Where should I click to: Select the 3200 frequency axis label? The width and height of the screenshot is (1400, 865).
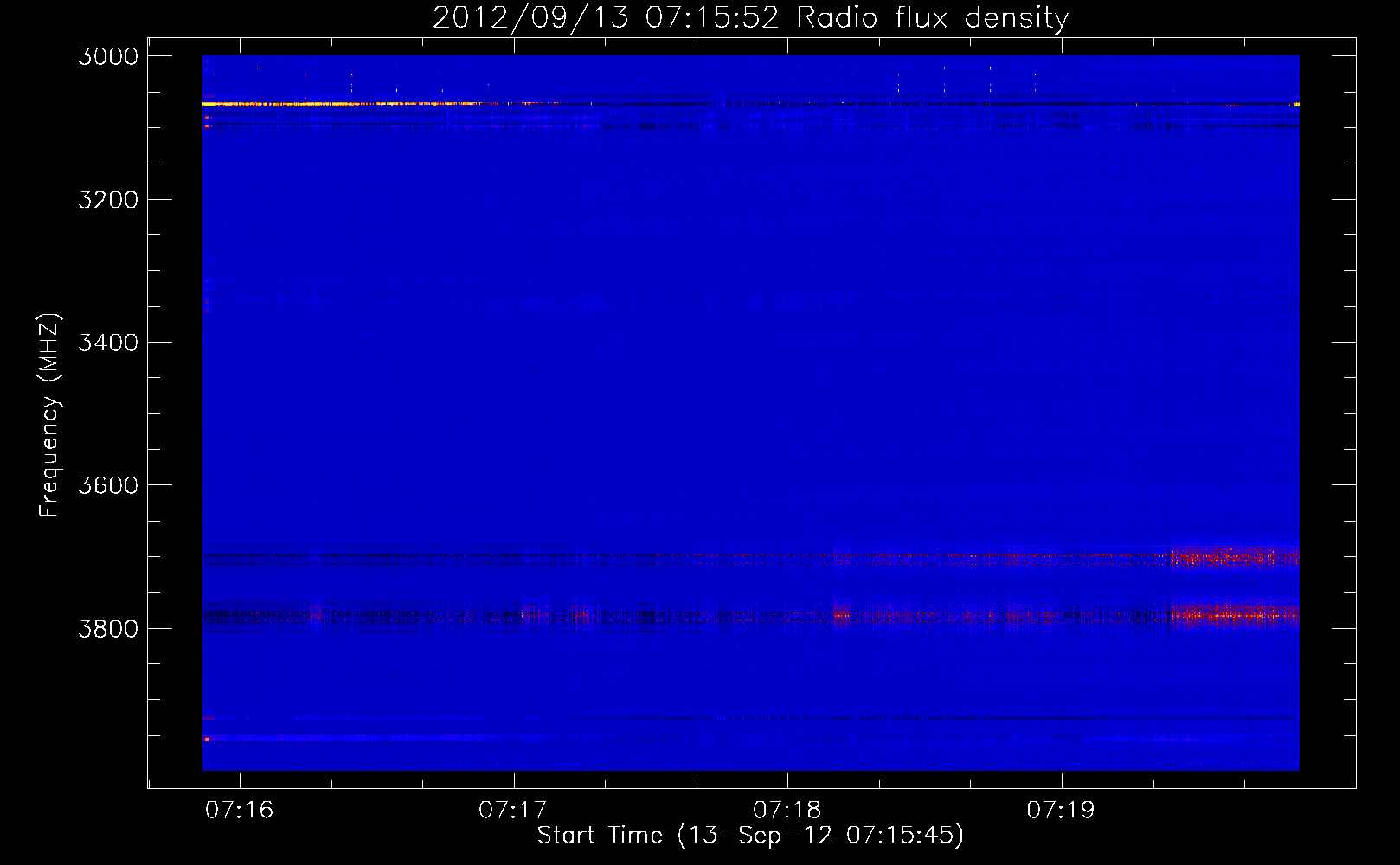pos(108,200)
